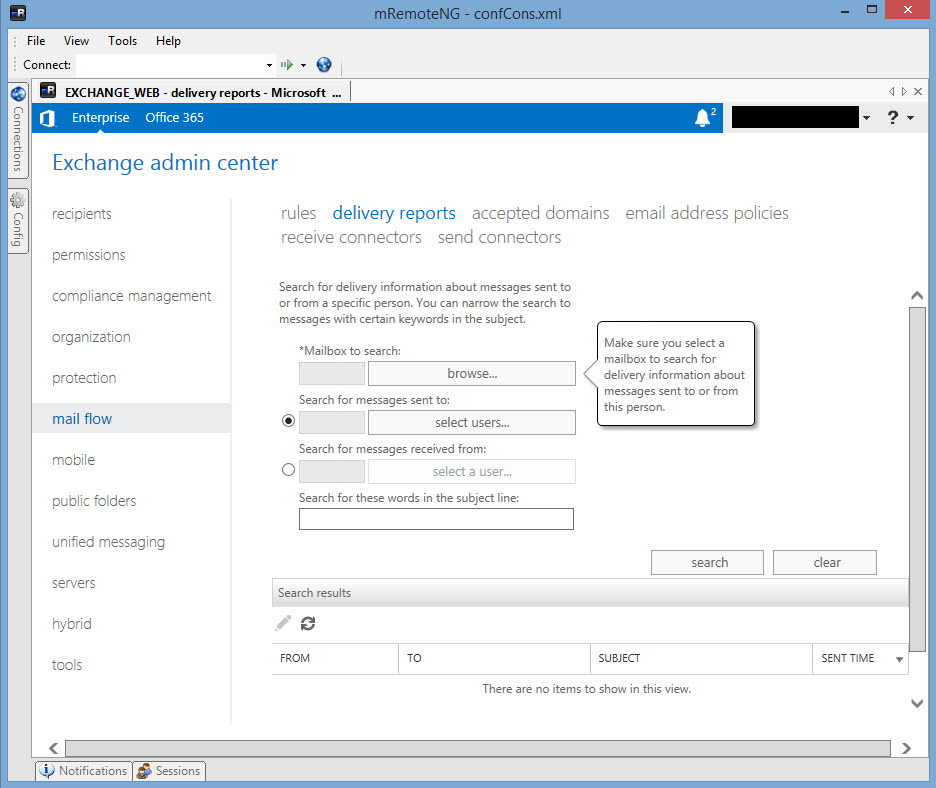The image size is (936, 788).
Task: Sort results by FROM column header
Action: [x=335, y=658]
